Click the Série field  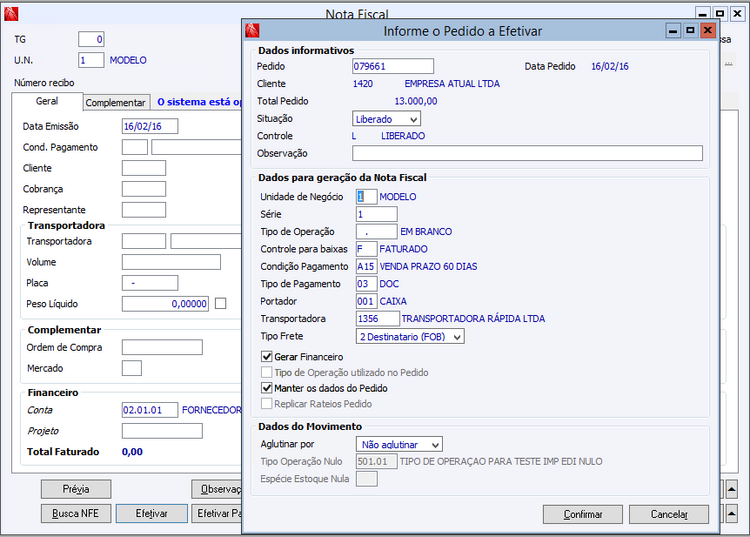tap(376, 214)
